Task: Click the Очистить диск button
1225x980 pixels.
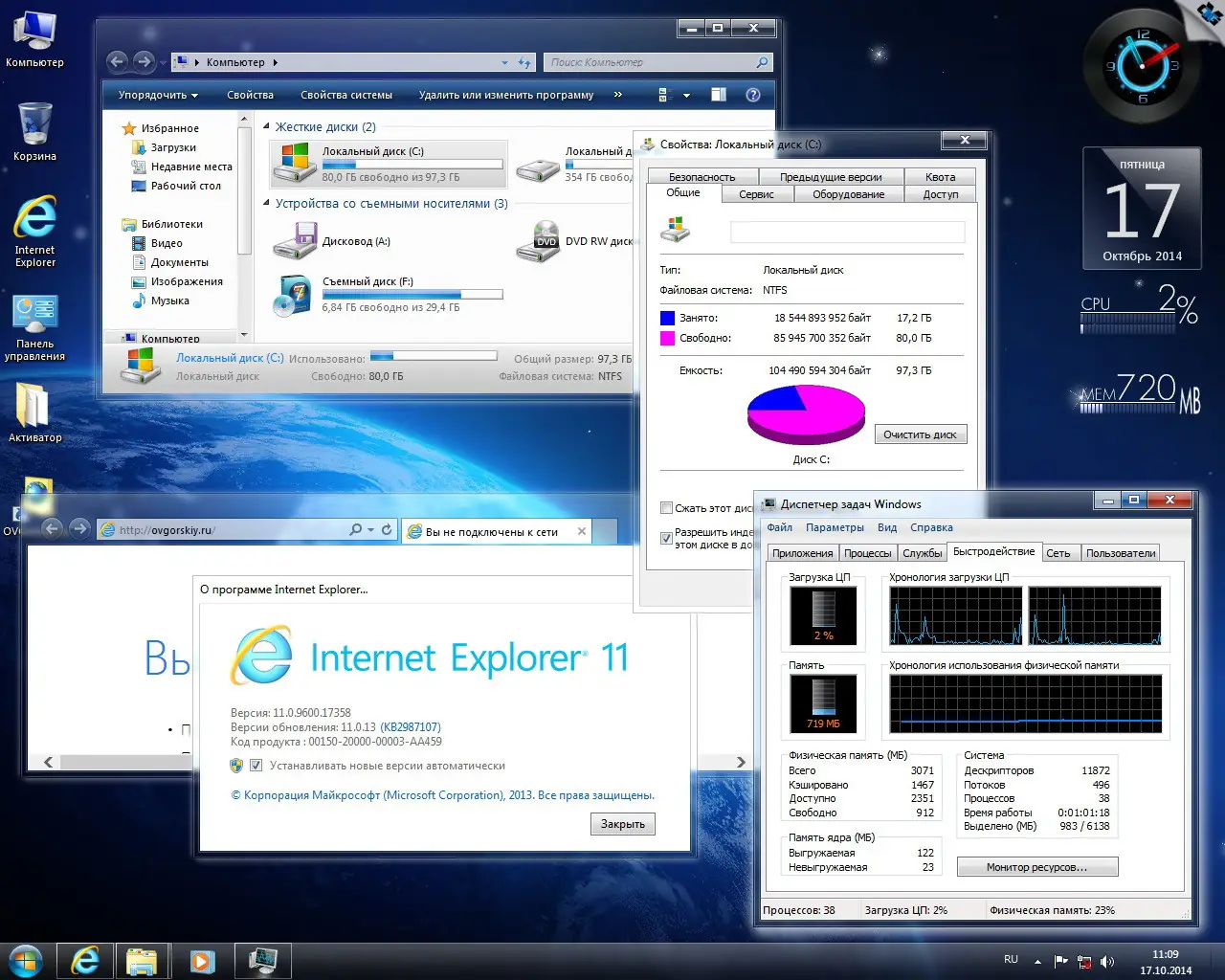Action: point(921,434)
